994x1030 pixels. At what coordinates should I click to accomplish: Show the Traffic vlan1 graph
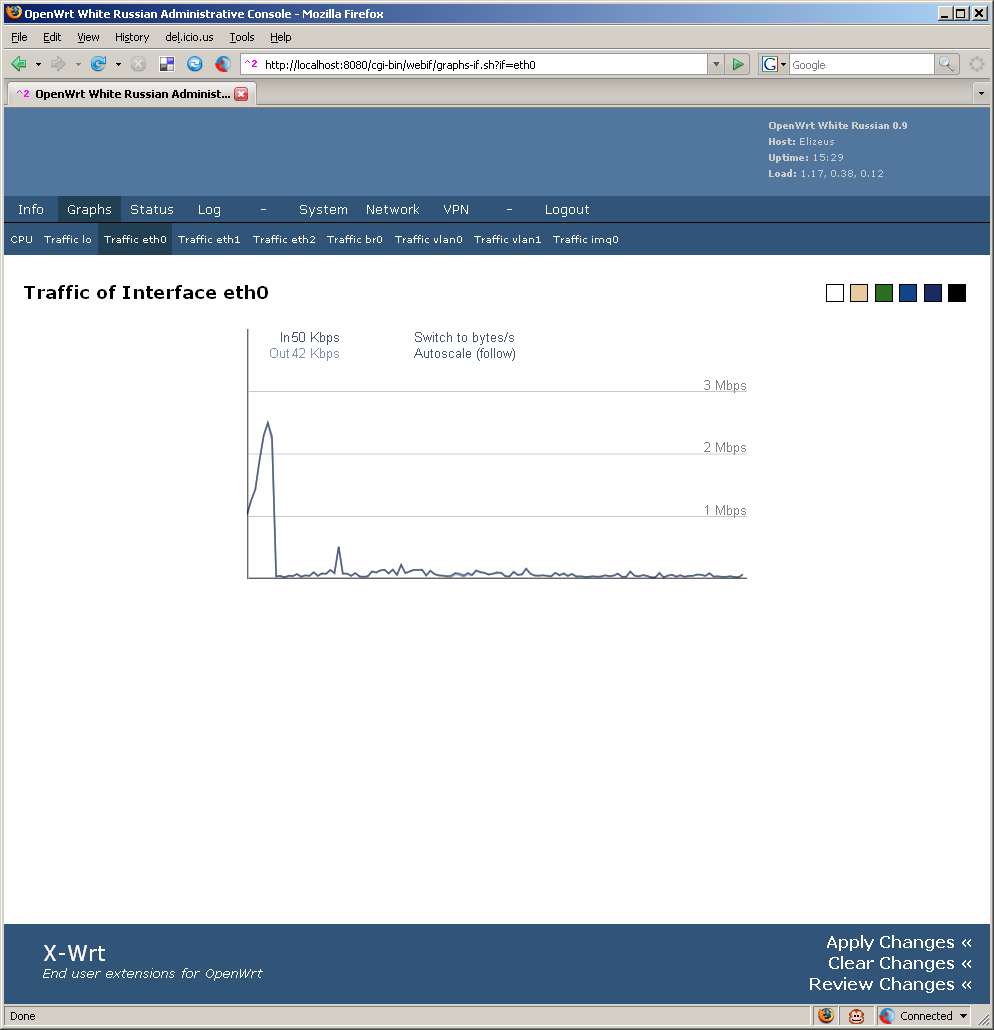508,240
